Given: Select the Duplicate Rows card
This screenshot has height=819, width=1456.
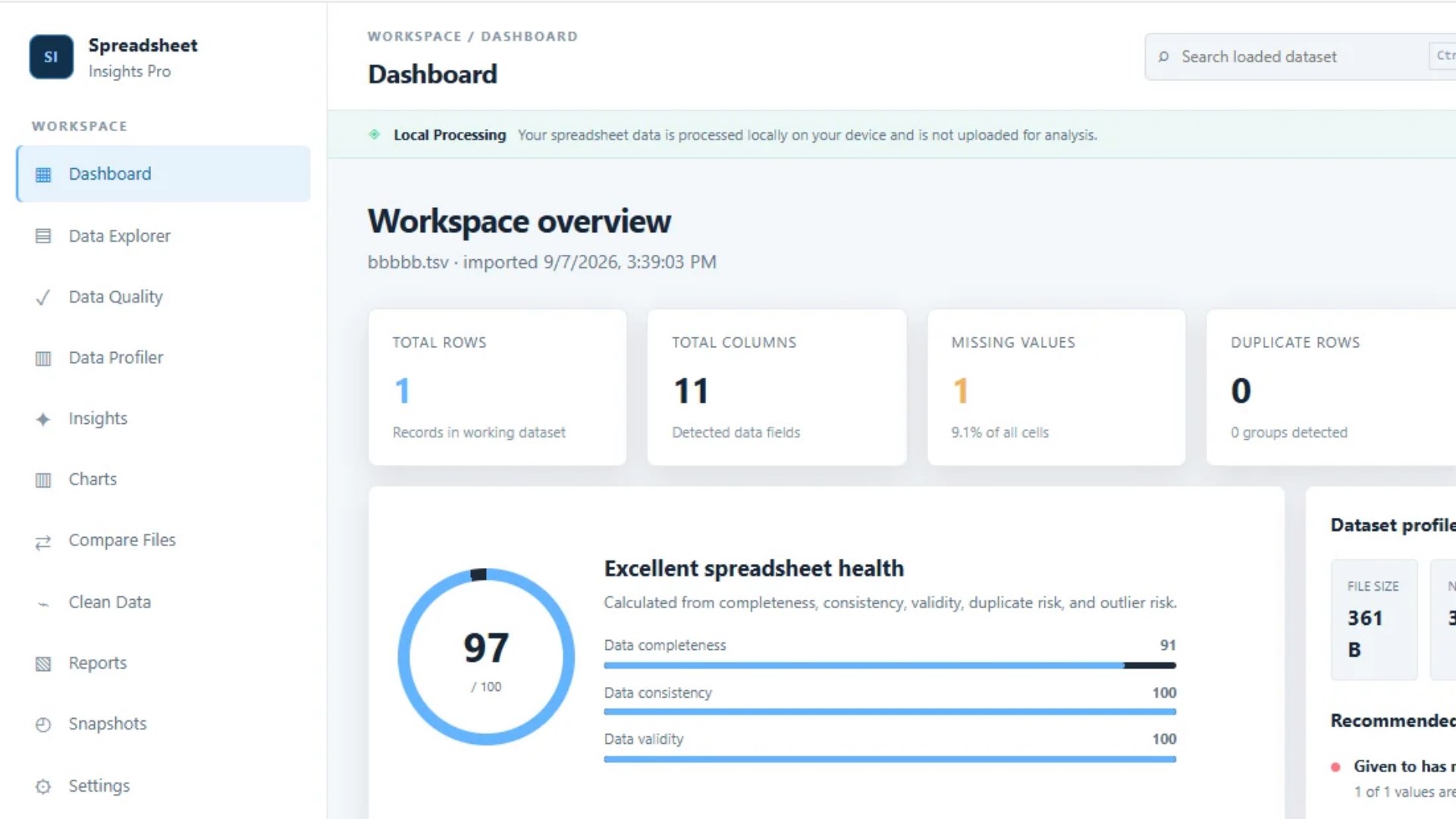Looking at the screenshot, I should tap(1331, 387).
